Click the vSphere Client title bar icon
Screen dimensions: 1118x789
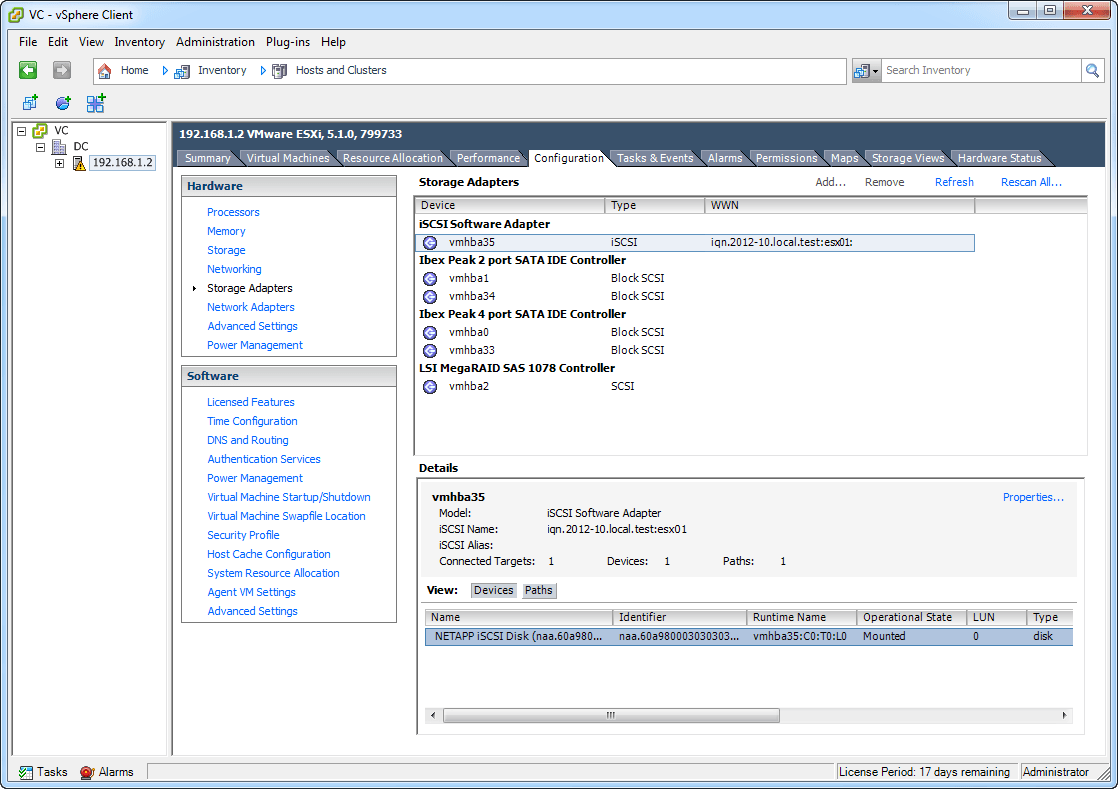point(16,14)
